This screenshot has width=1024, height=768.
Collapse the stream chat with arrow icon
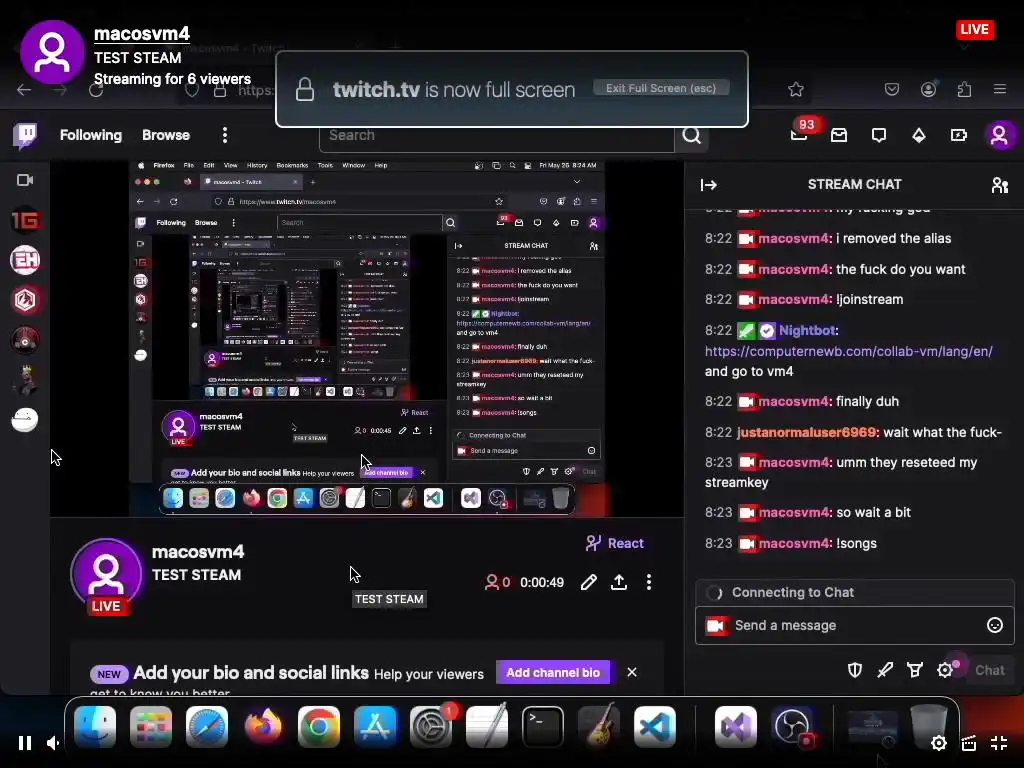[709, 185]
